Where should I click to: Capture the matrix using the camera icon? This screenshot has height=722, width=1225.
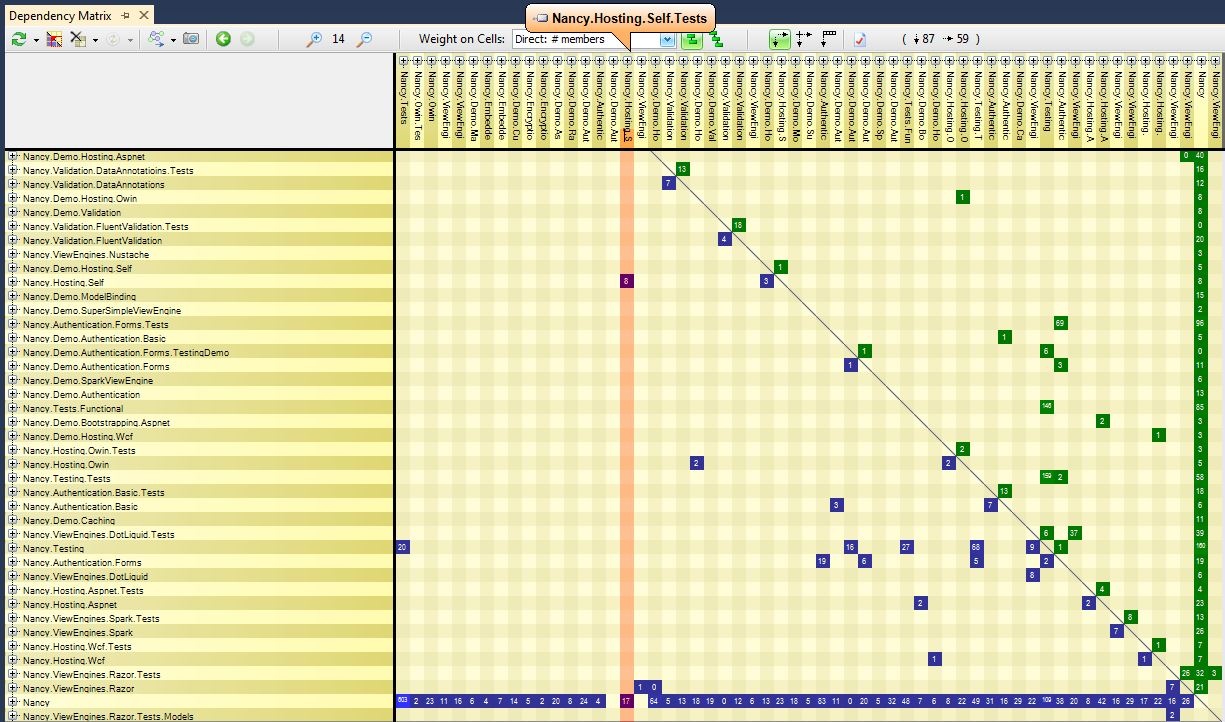click(191, 39)
